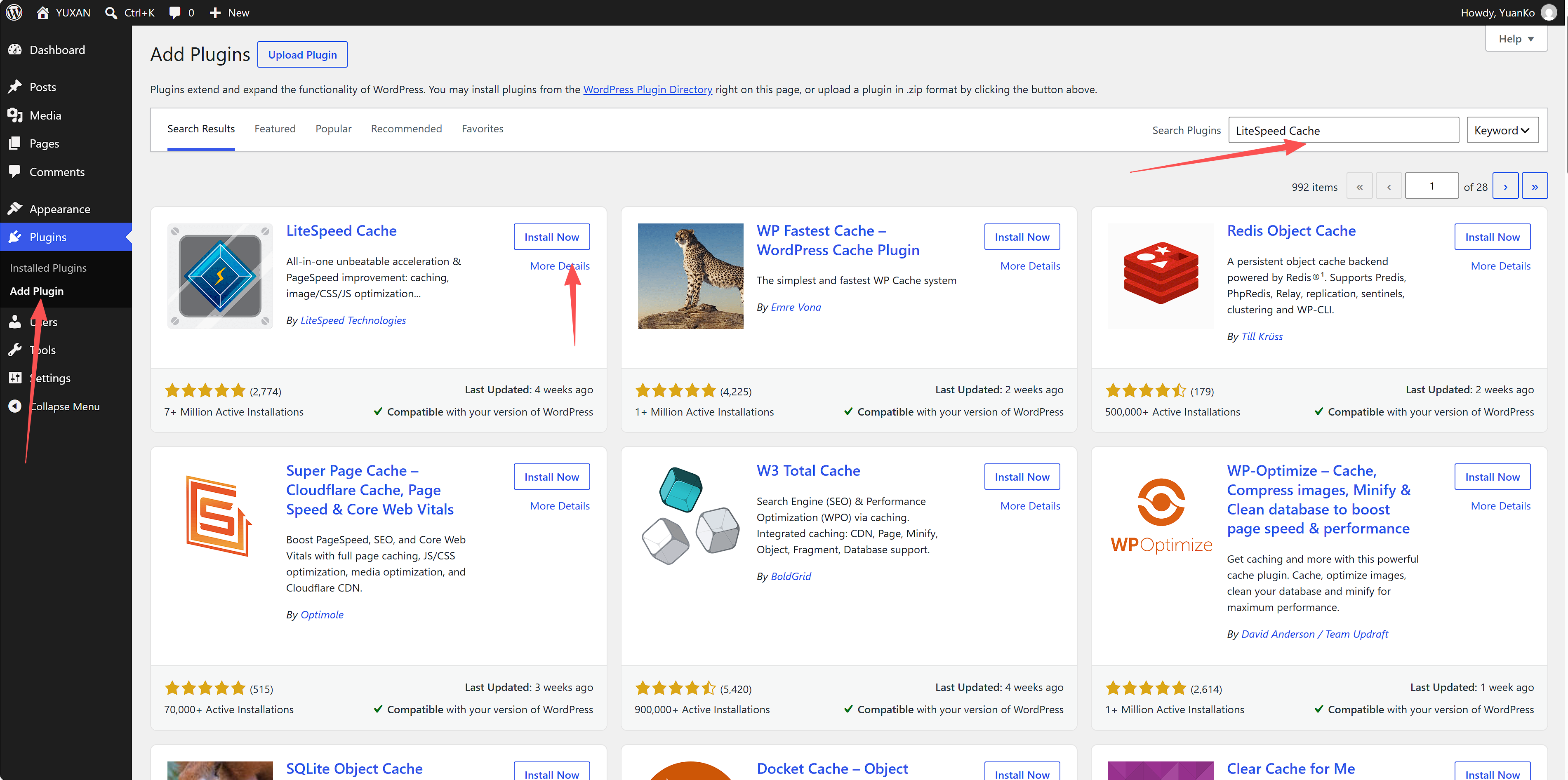View More Details for WP Fastest Cache

1031,266
